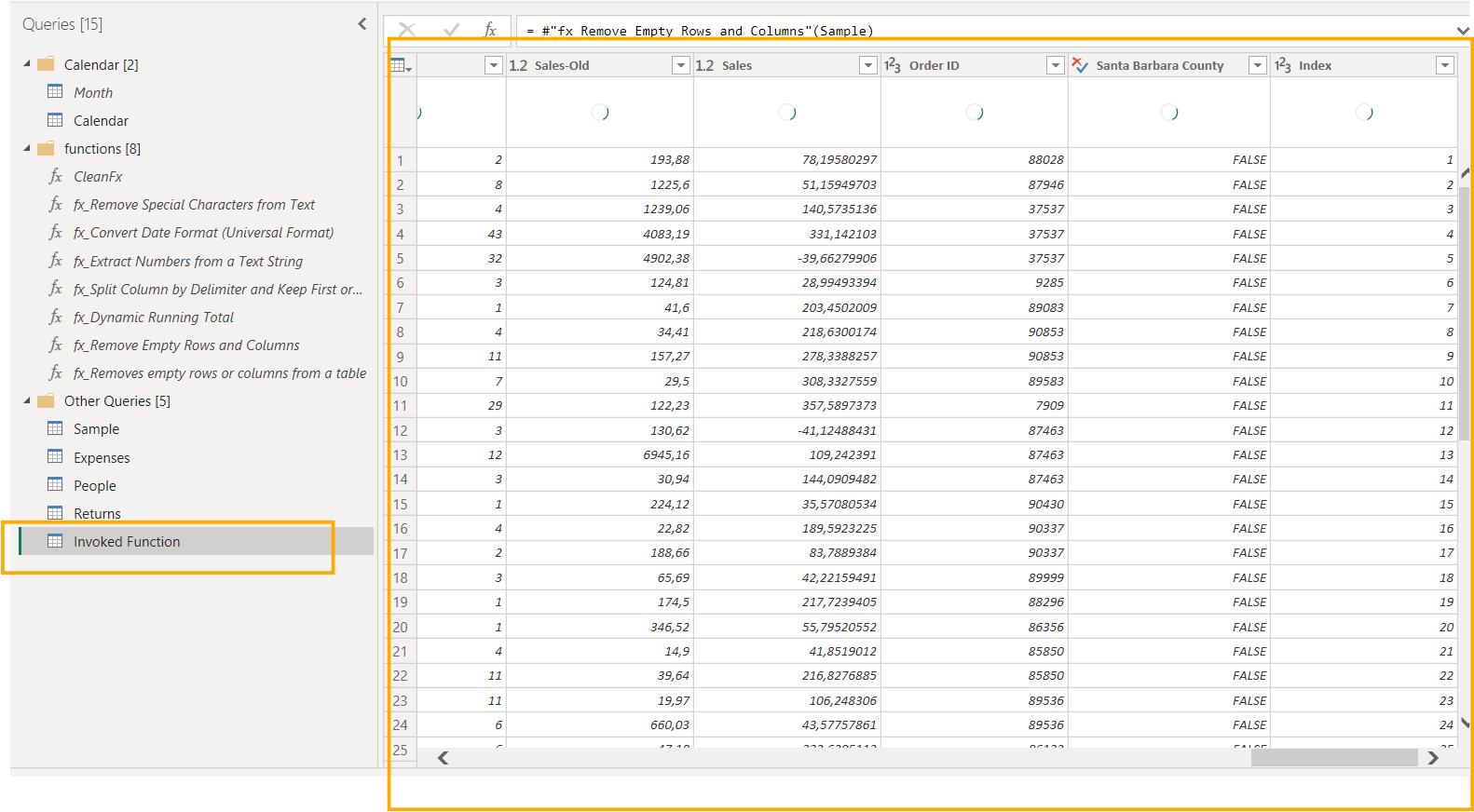Select the Month query

click(93, 93)
